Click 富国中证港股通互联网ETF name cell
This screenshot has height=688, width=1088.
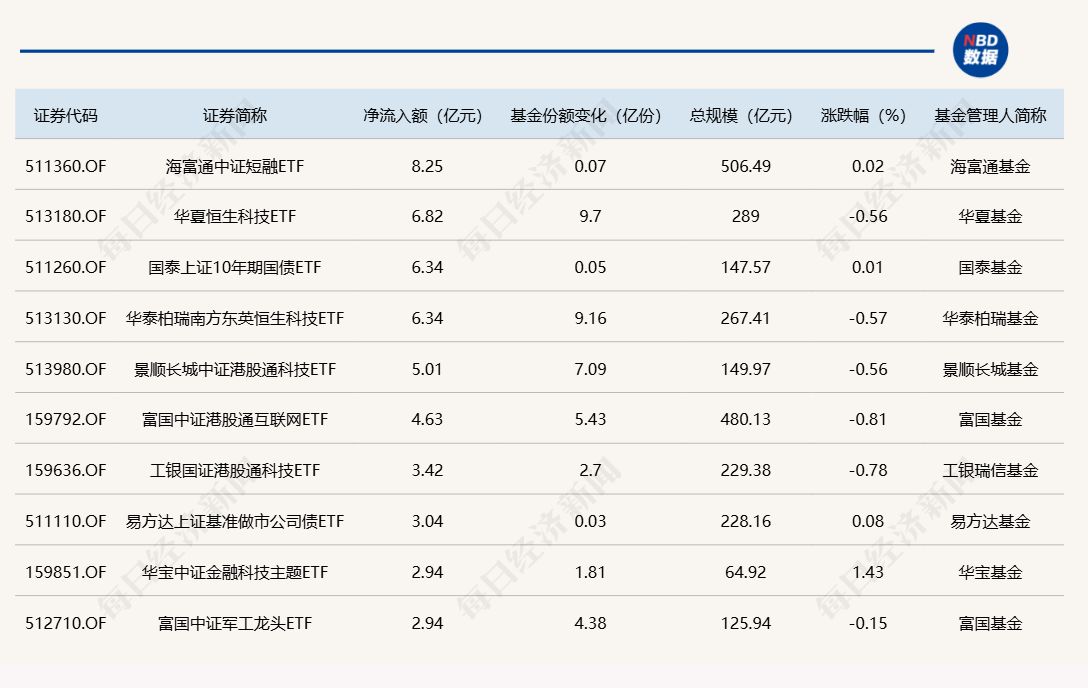coord(235,420)
